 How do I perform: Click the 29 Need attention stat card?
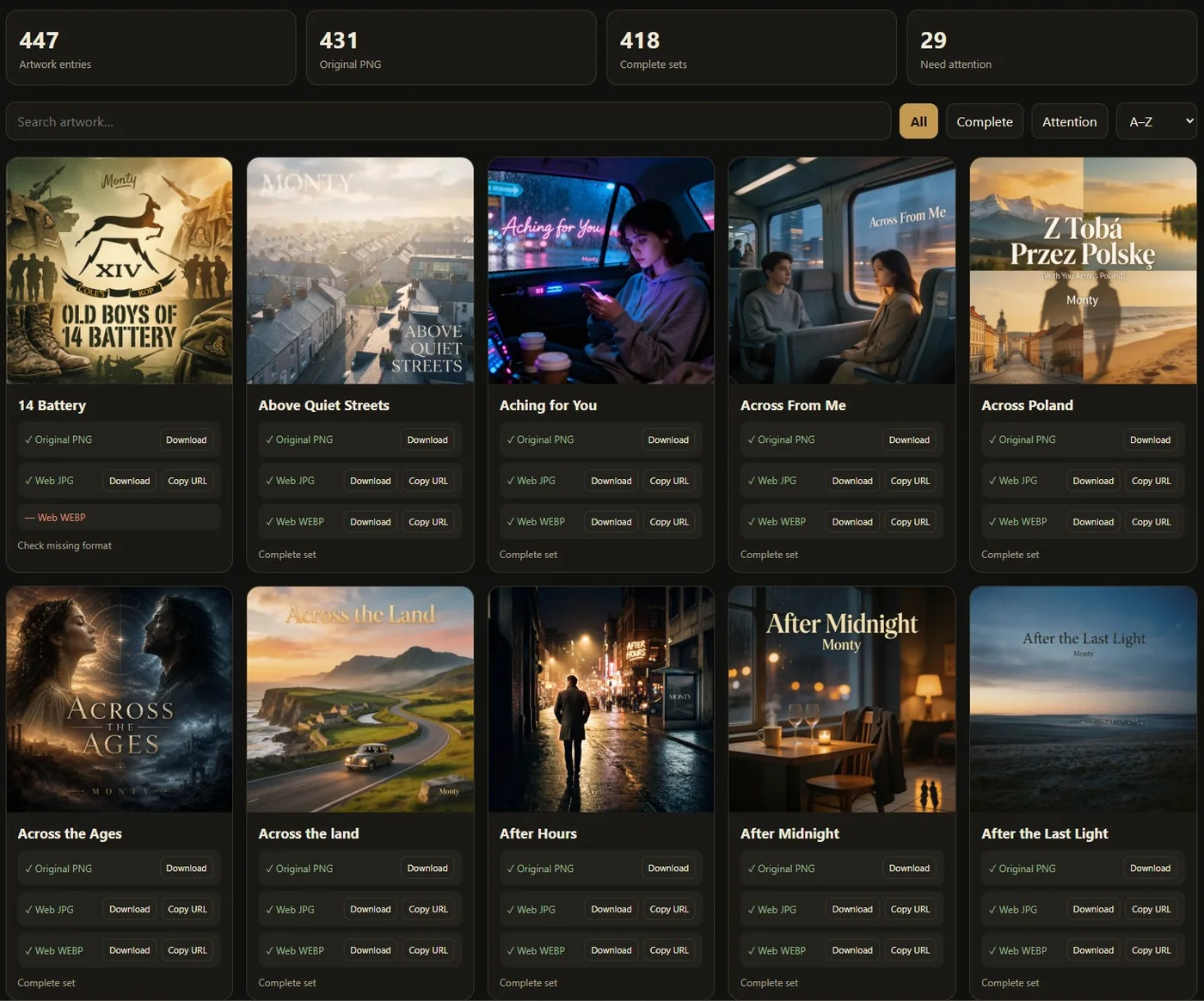click(1052, 47)
